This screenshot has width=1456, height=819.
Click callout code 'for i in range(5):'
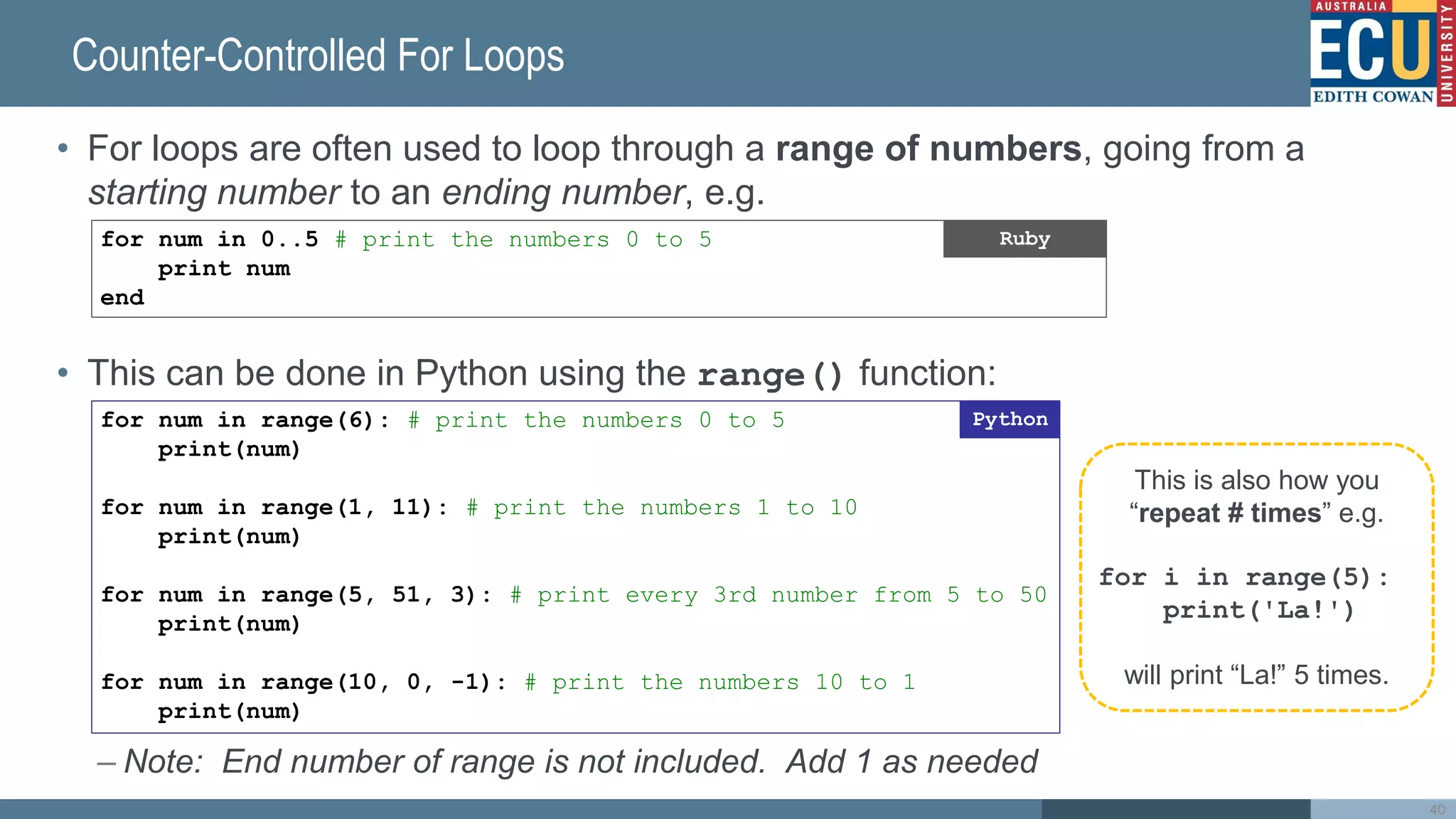click(x=1243, y=577)
